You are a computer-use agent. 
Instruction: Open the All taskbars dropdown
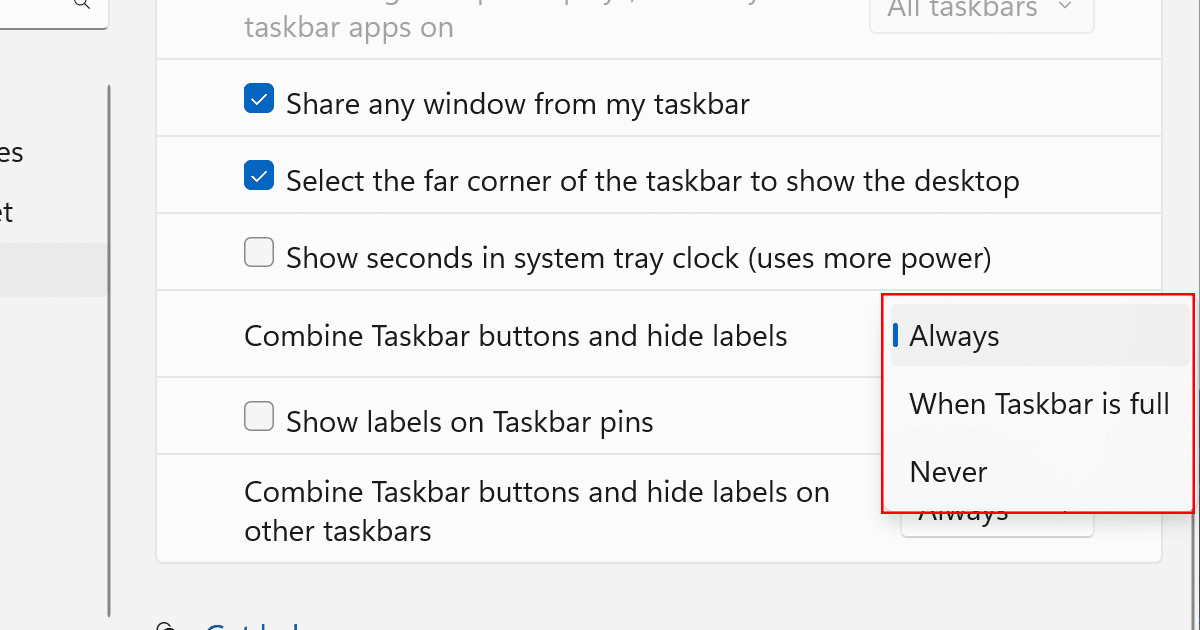[x=980, y=10]
